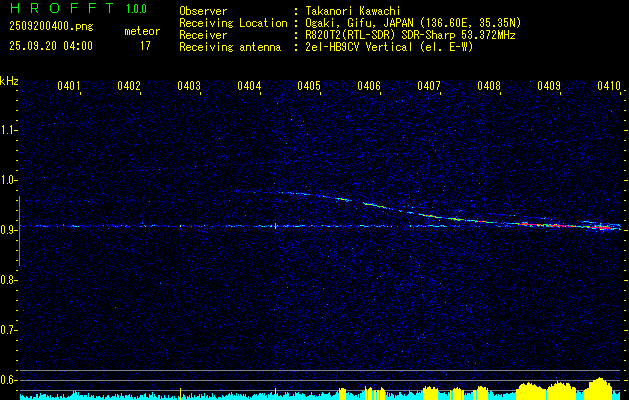
Task: Click the 0.6 kHz axis label
Action: pyautogui.click(x=8, y=380)
